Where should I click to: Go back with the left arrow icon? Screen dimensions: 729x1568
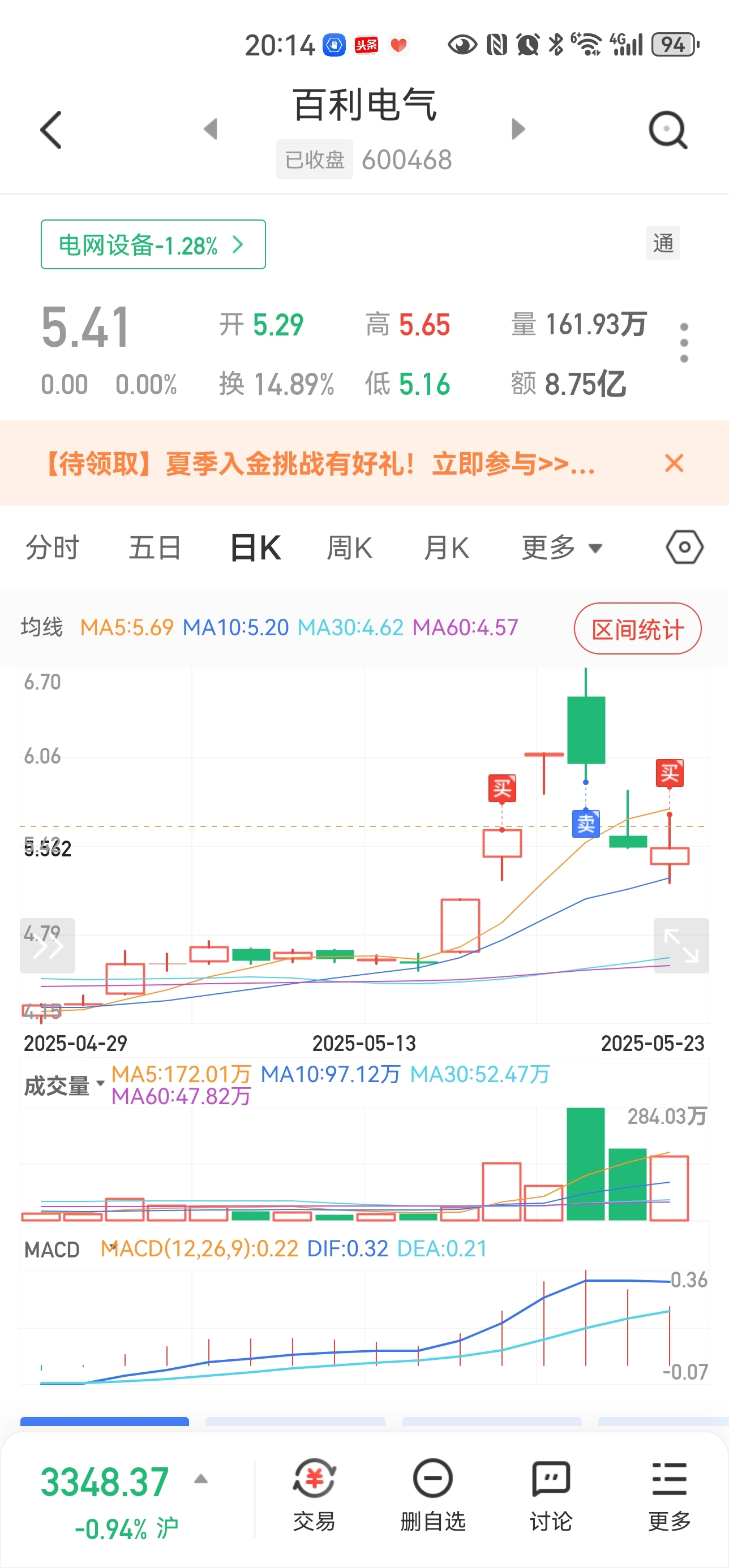point(51,130)
